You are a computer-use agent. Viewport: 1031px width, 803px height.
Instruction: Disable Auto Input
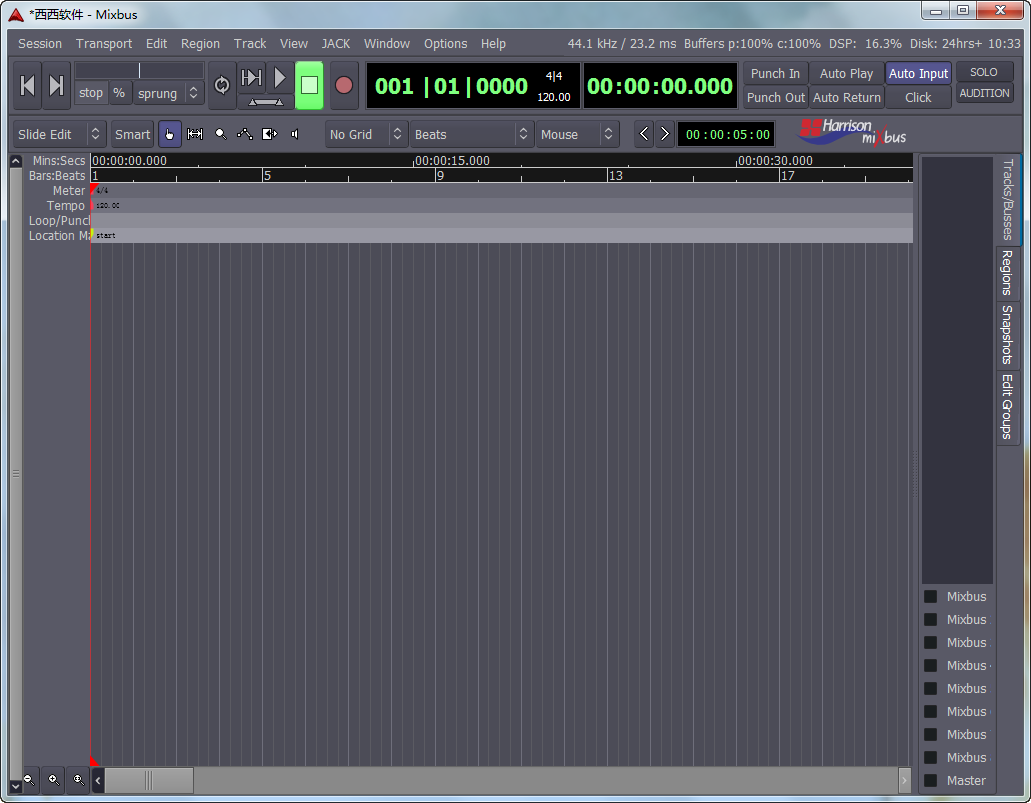pyautogui.click(x=918, y=74)
